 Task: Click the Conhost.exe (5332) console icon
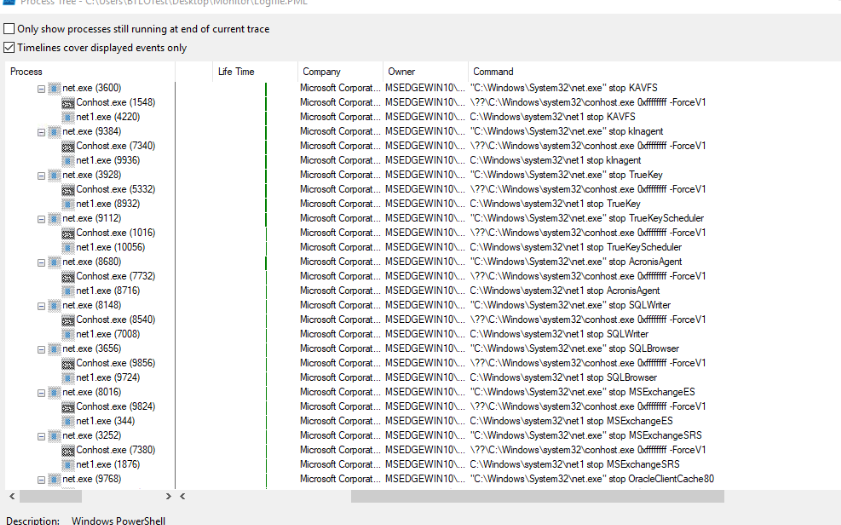click(68, 189)
